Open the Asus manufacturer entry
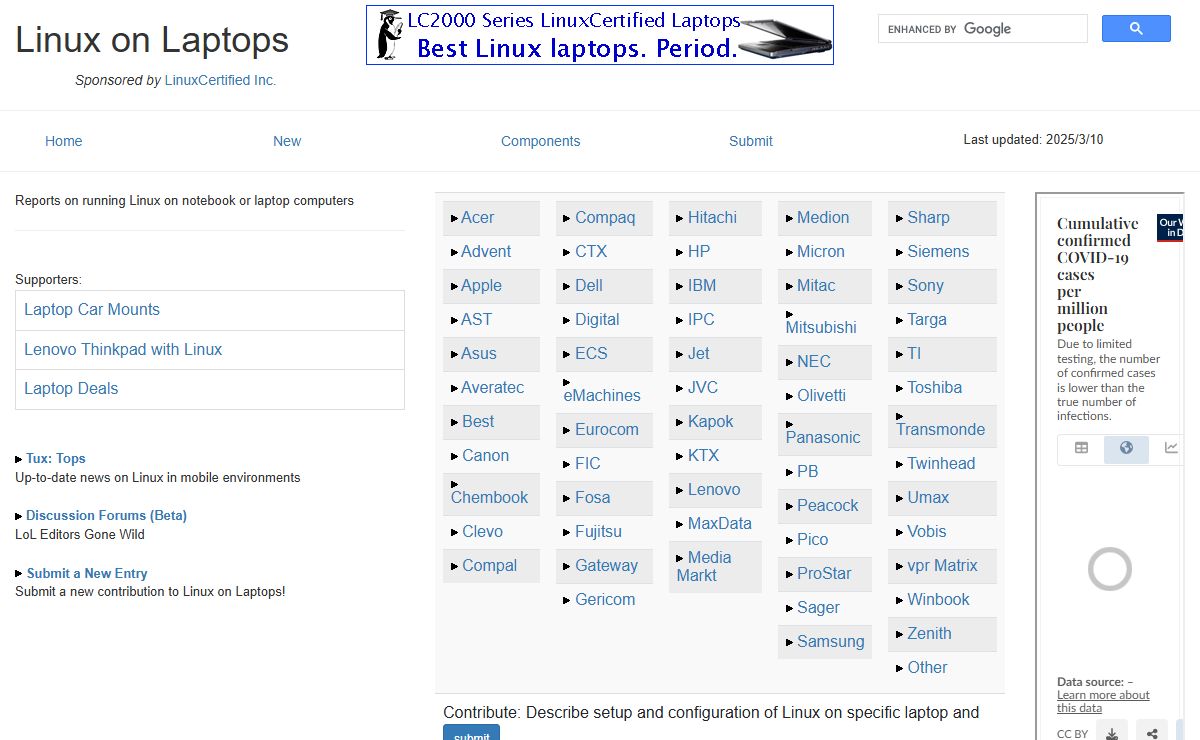The height and width of the screenshot is (740, 1200). point(479,354)
